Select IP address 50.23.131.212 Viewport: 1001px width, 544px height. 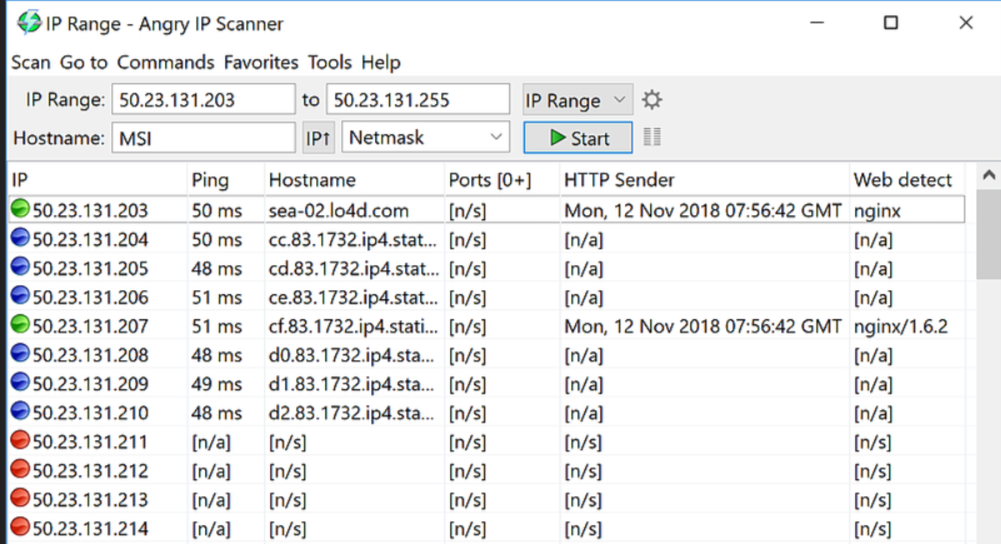click(x=91, y=471)
